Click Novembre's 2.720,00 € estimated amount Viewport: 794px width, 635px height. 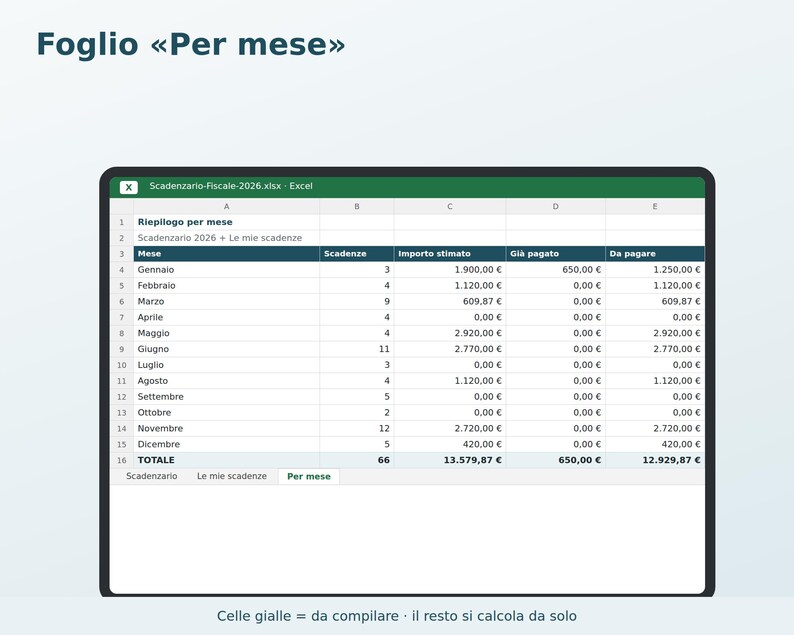(x=450, y=428)
